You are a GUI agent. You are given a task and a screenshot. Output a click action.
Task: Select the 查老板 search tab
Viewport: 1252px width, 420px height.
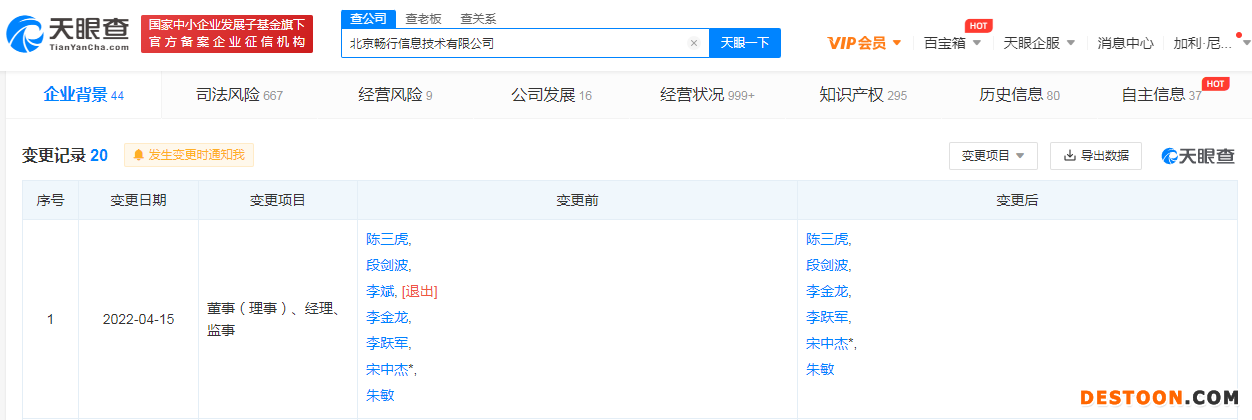tap(423, 19)
